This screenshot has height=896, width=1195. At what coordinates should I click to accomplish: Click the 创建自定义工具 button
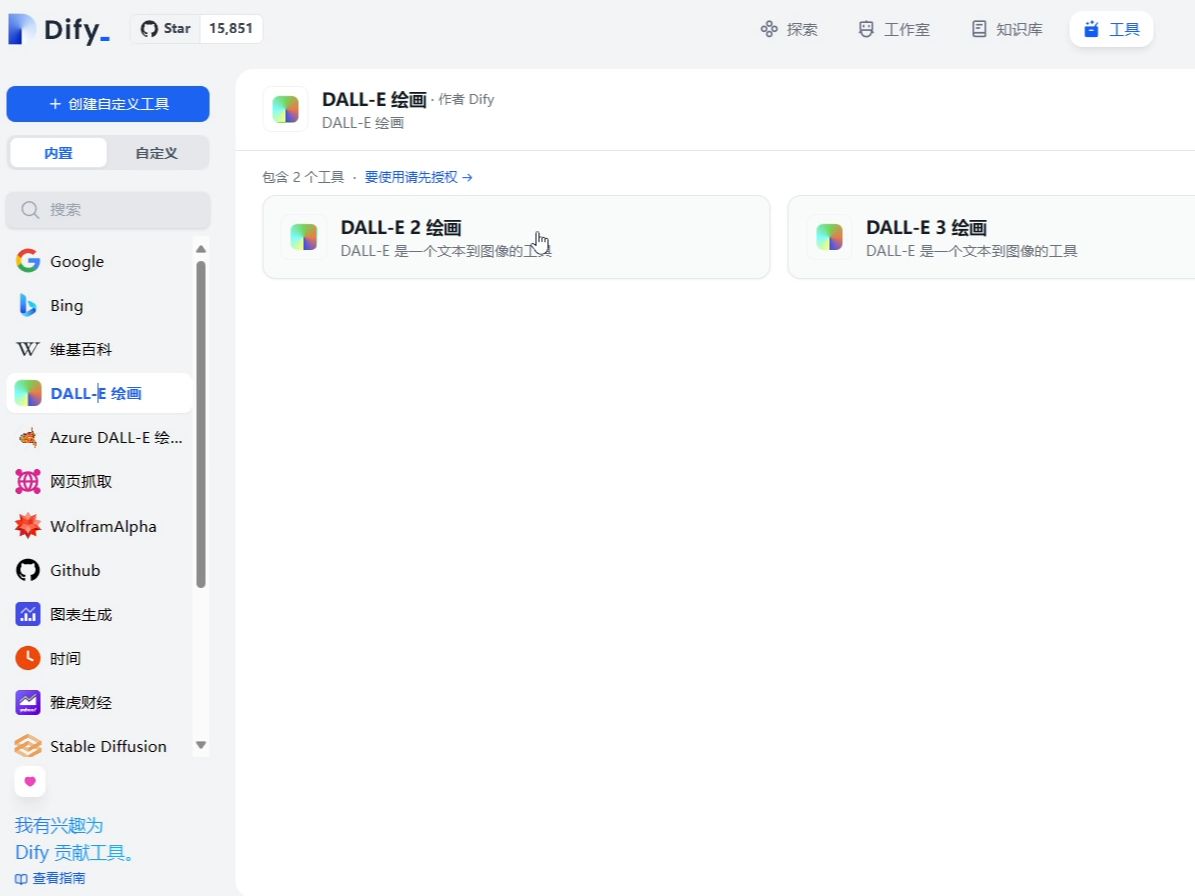point(108,103)
